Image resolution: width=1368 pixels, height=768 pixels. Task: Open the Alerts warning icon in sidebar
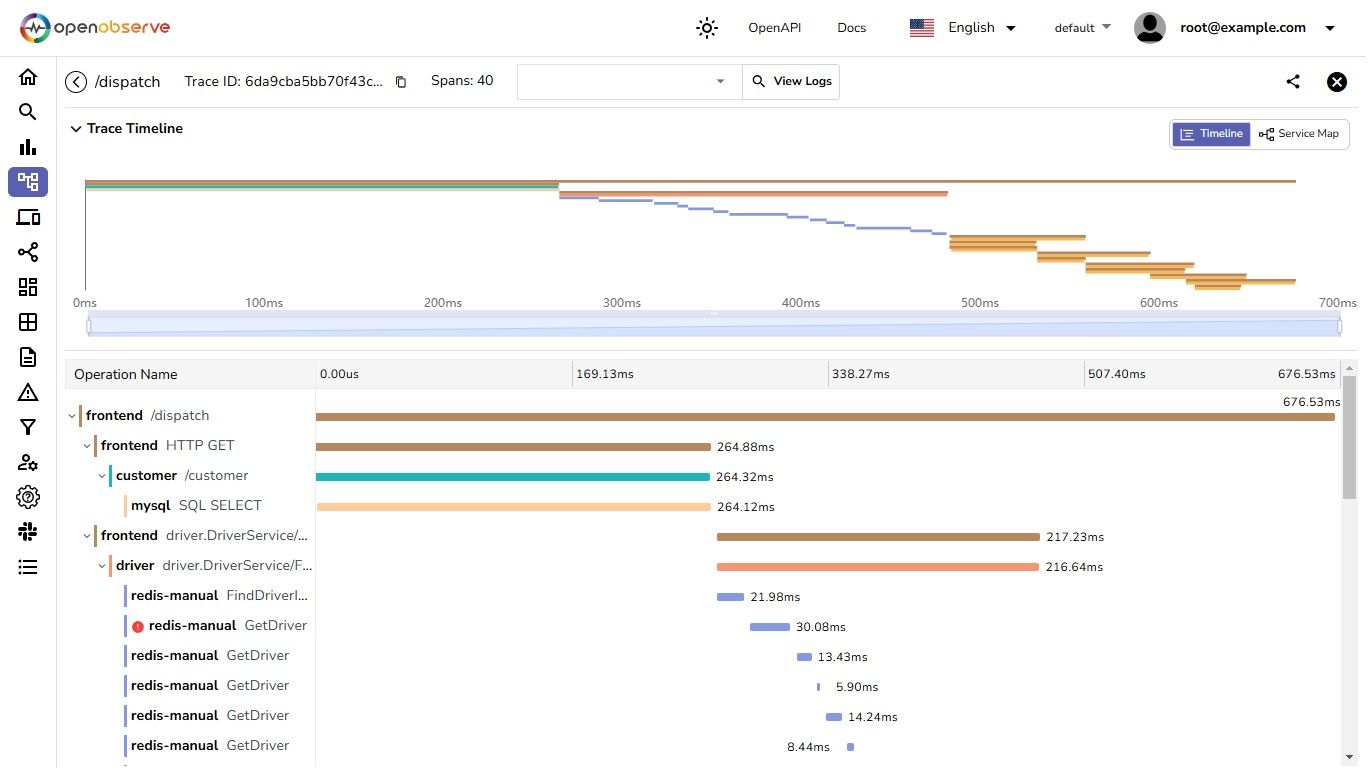click(28, 392)
